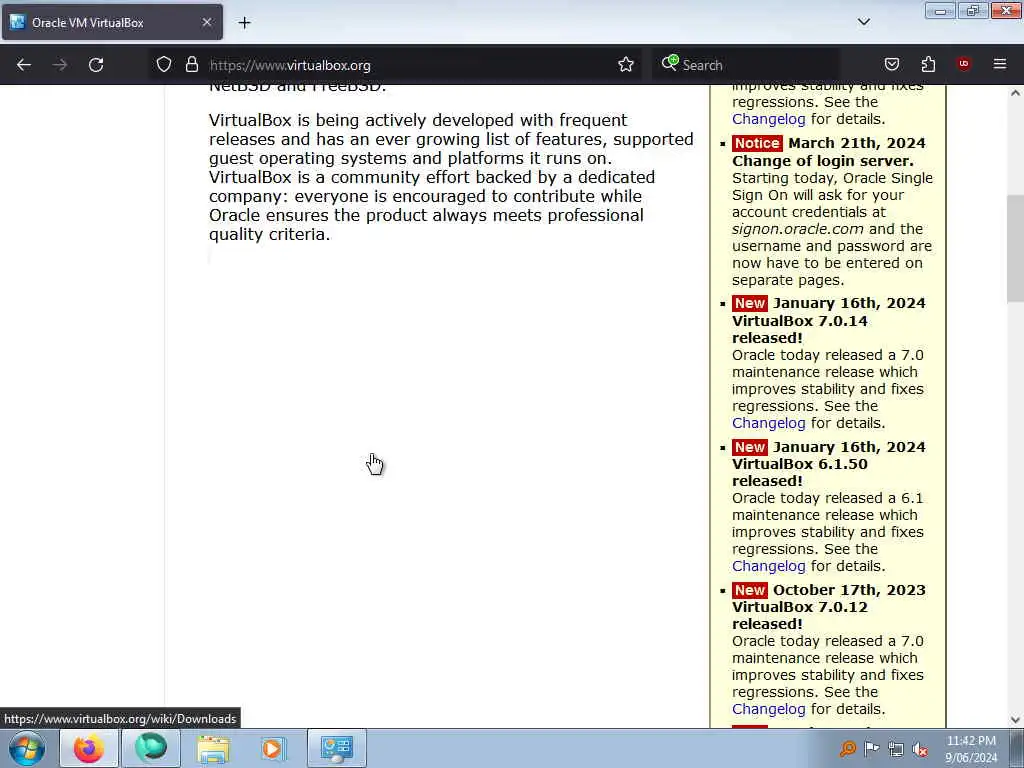
Task: Click the page scrollbar down arrow
Action: [1015, 720]
